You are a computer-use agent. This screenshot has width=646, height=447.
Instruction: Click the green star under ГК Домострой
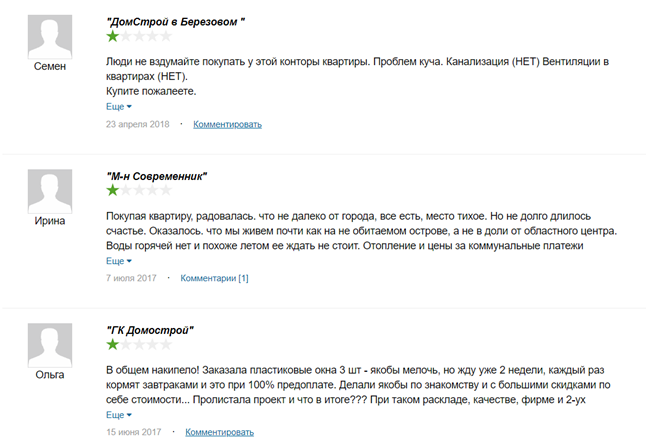pyautogui.click(x=112, y=344)
